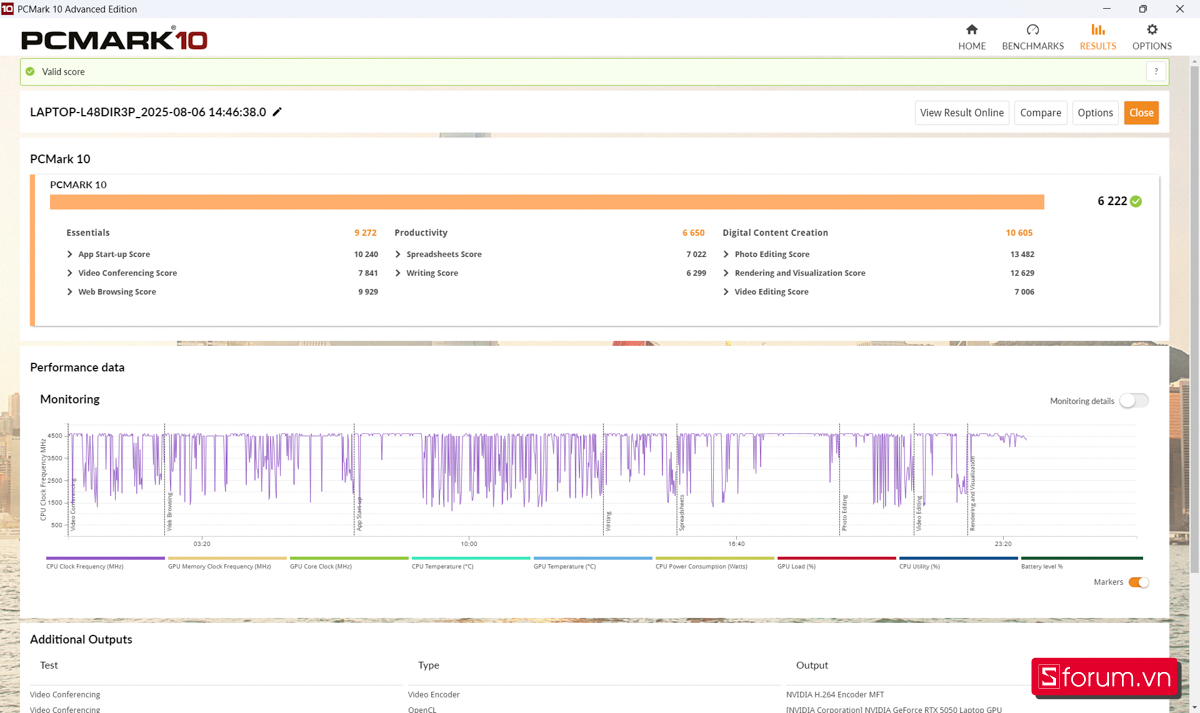Screen dimensions: 1200x713
Task: Open the Options gear section
Action: 1151,37
